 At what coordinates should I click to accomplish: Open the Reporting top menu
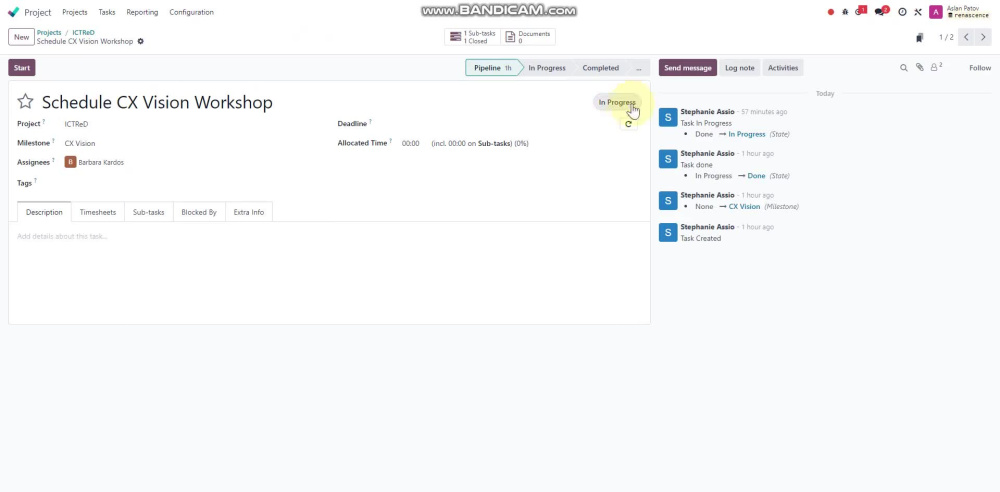(x=142, y=12)
